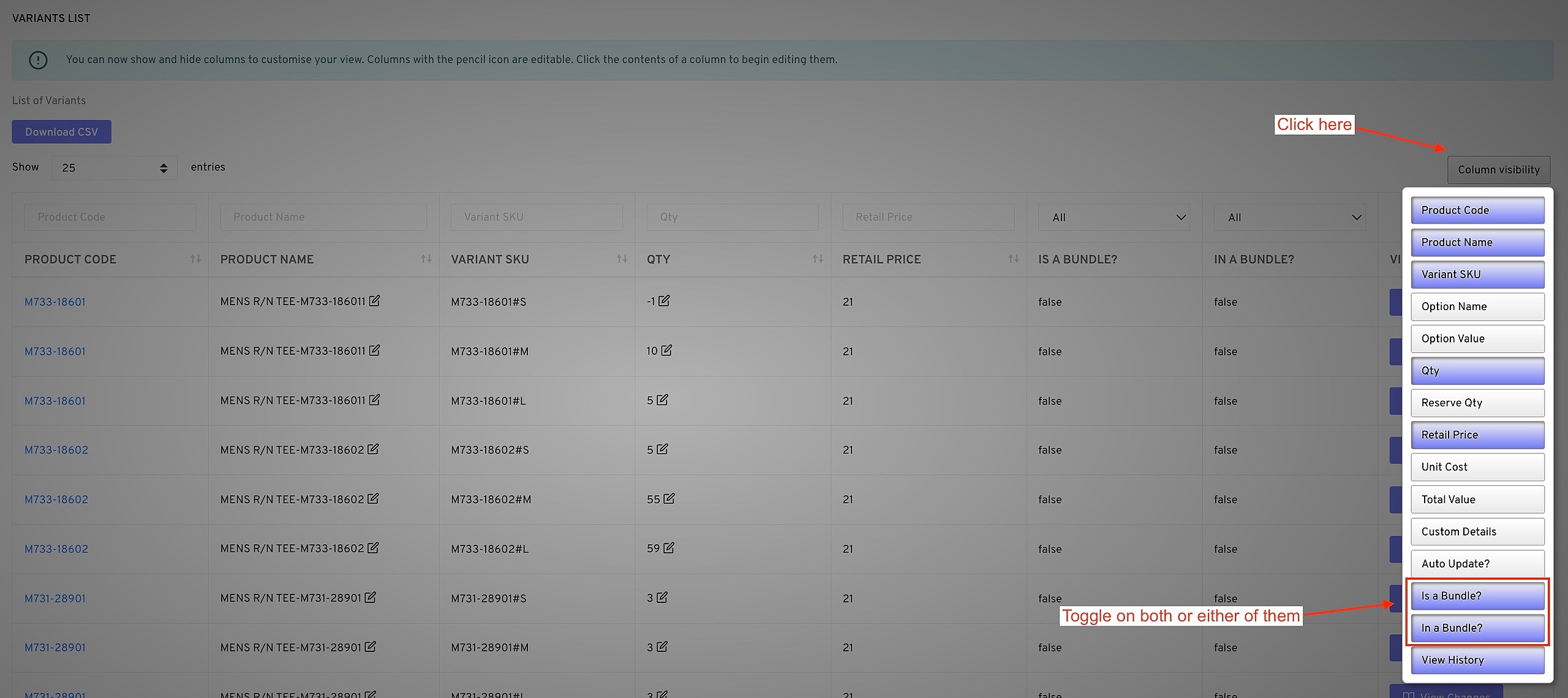
Task: Click edit icon beside qty 59
Action: 669,548
